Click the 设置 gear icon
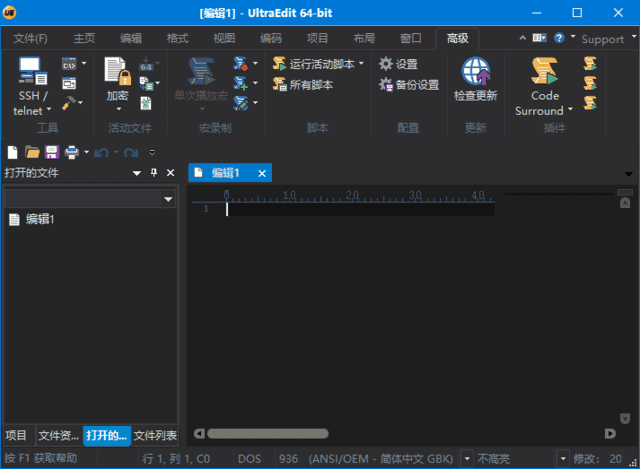The height and width of the screenshot is (469, 640). pos(386,64)
